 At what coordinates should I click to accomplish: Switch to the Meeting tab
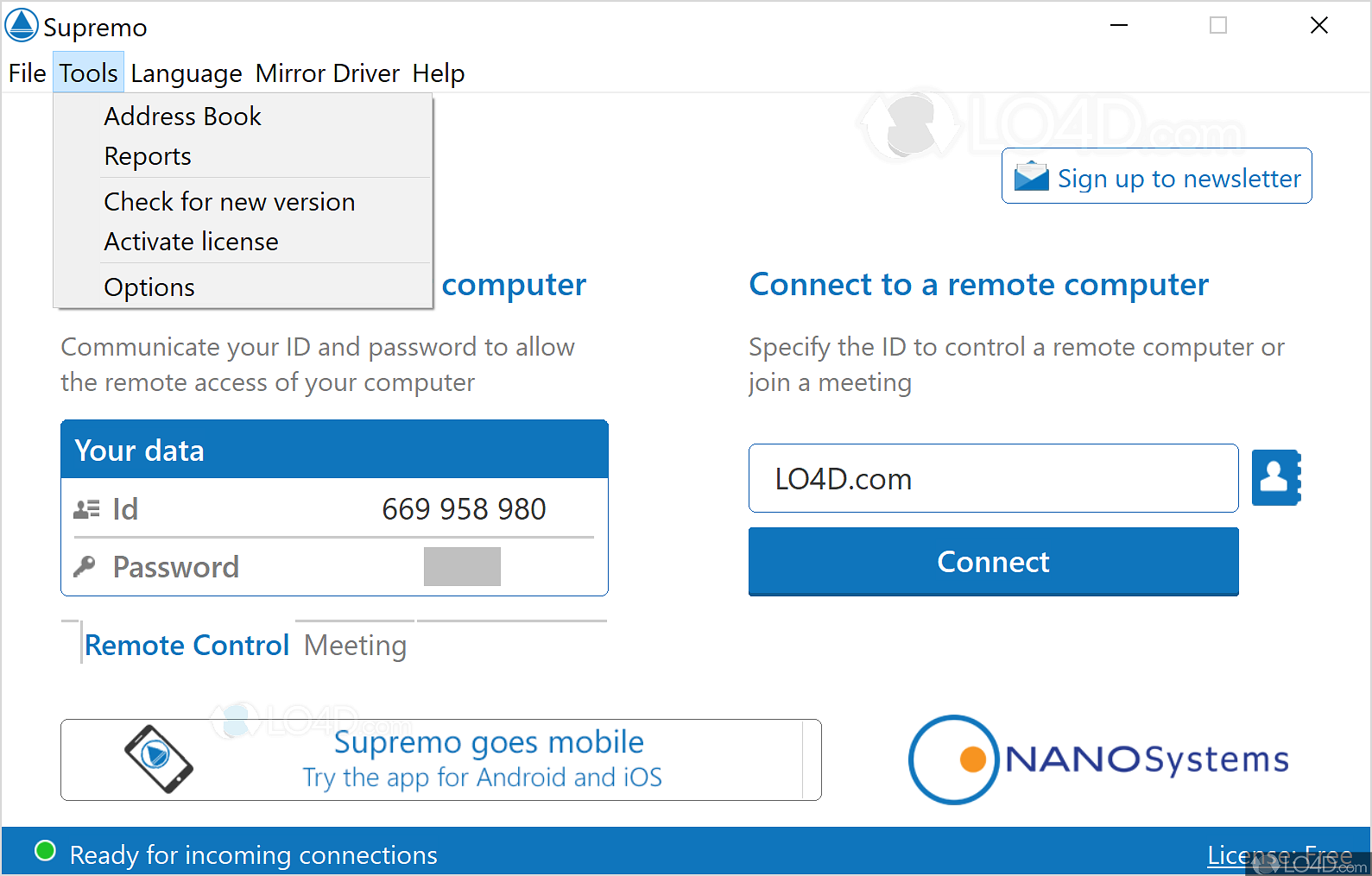click(x=355, y=645)
